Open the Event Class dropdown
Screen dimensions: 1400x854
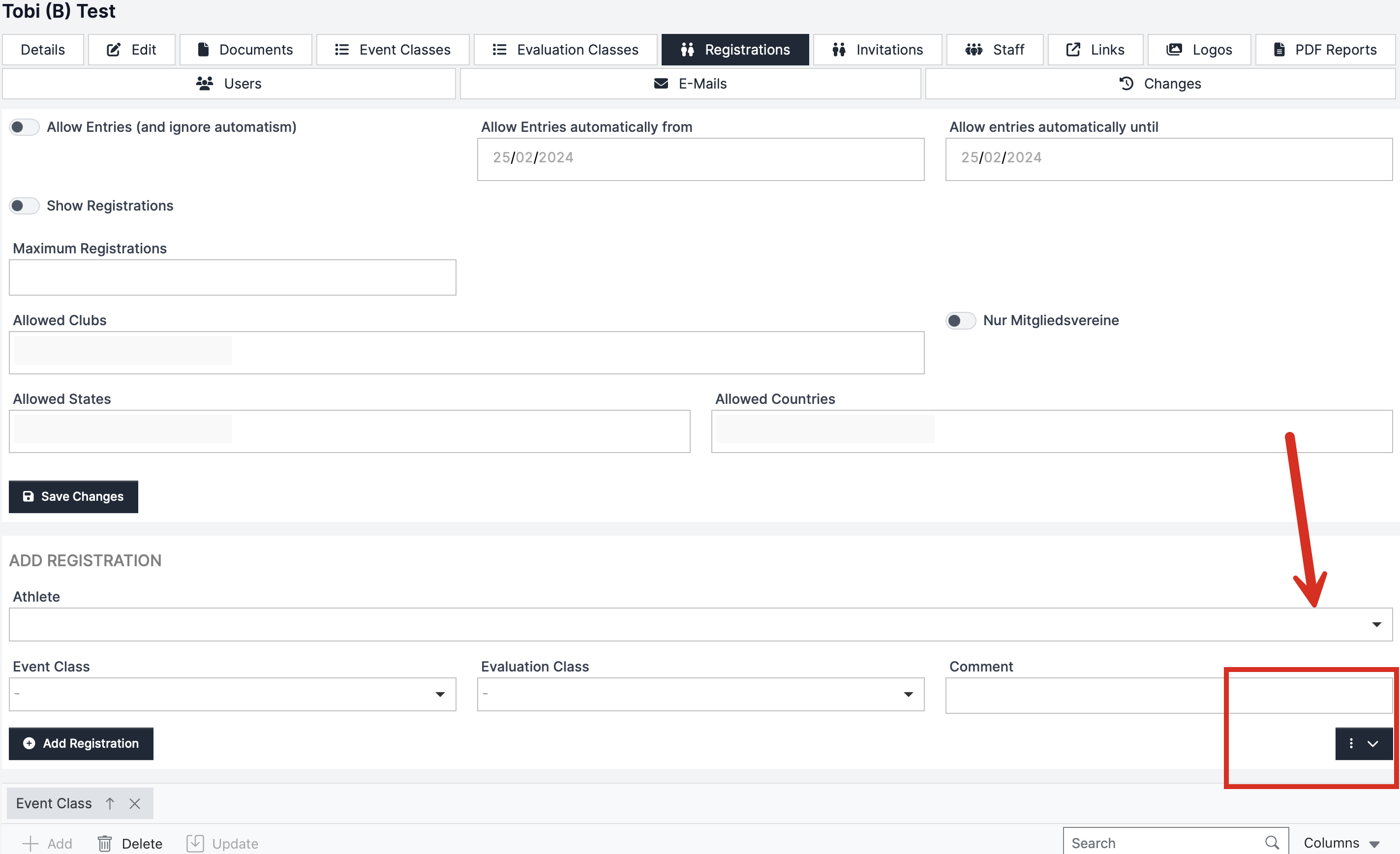440,694
